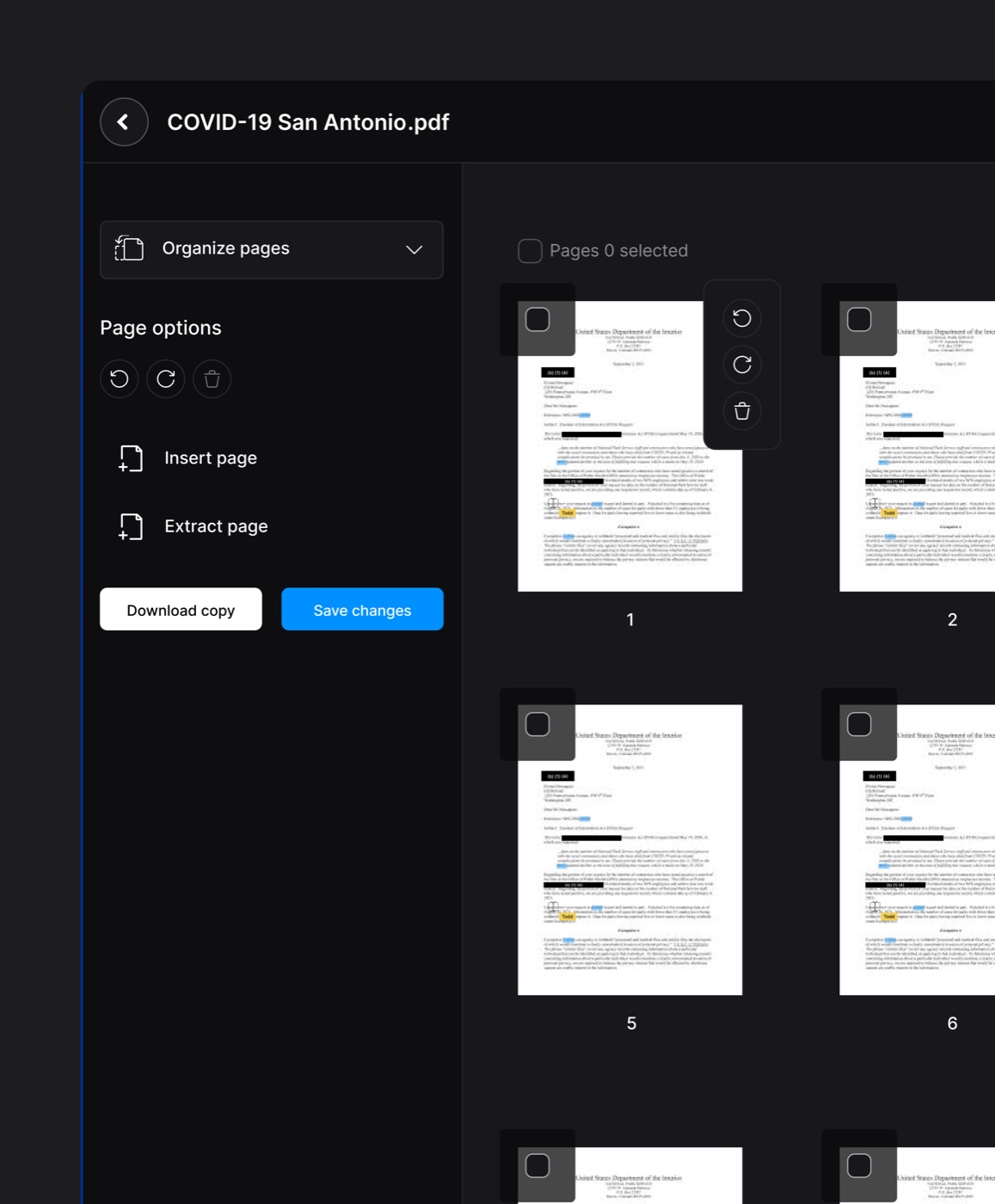
Task: Select page 5 checkbox
Action: (x=537, y=724)
